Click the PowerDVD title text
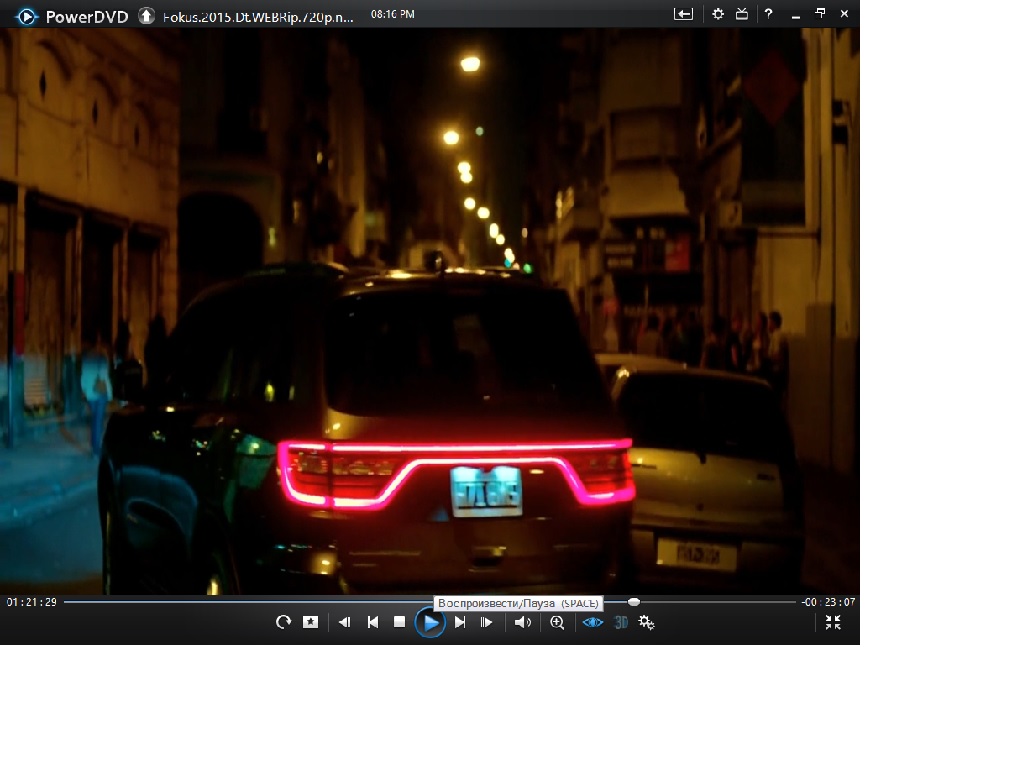1024x768 pixels. coord(87,17)
